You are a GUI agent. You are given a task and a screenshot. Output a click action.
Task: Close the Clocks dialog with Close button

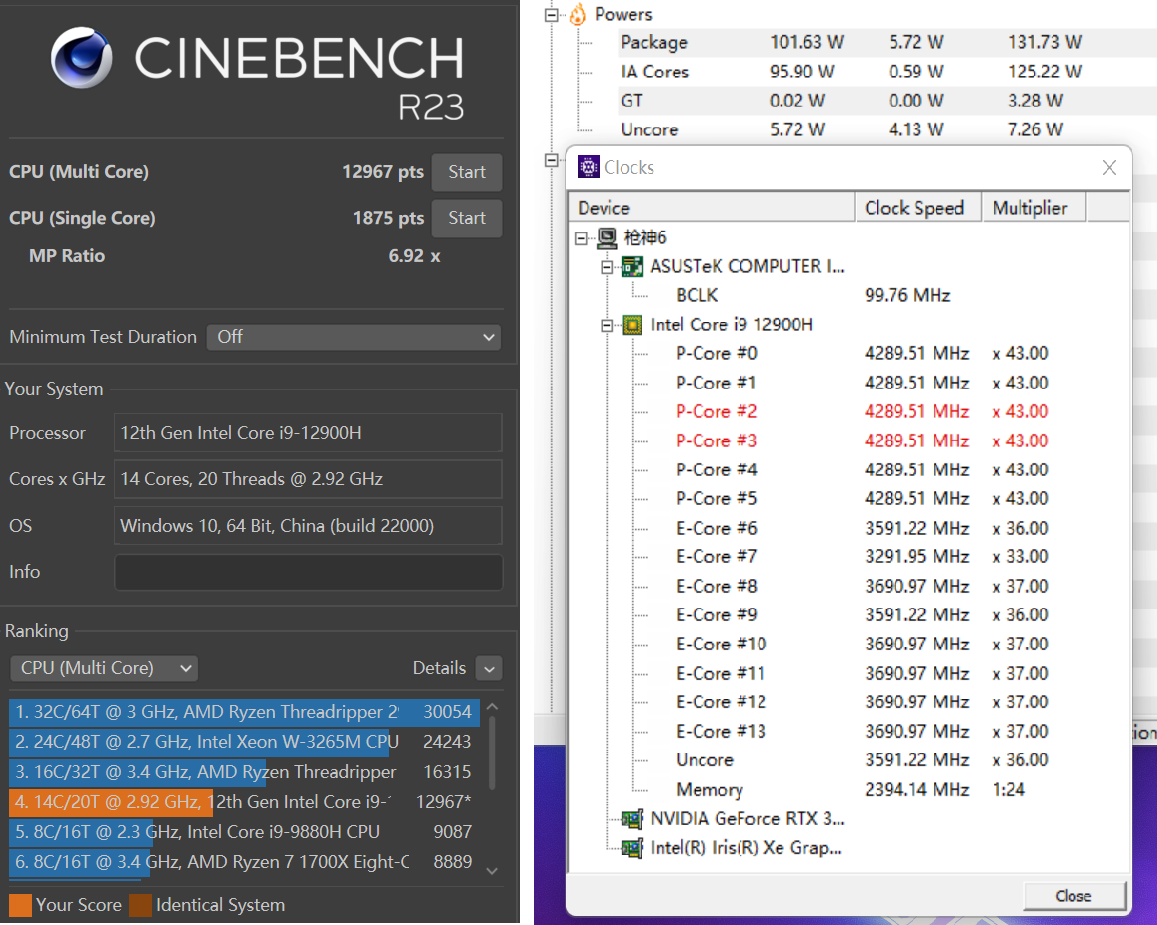point(1074,895)
